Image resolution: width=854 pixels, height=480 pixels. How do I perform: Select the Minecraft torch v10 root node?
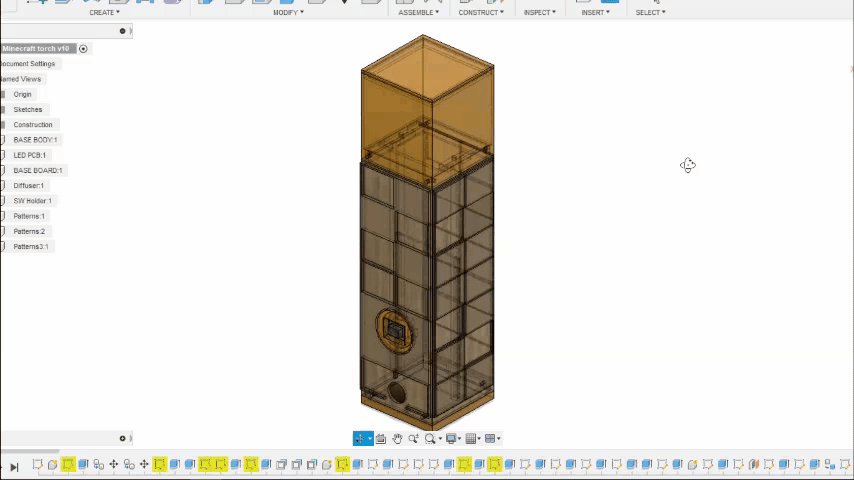tap(36, 49)
